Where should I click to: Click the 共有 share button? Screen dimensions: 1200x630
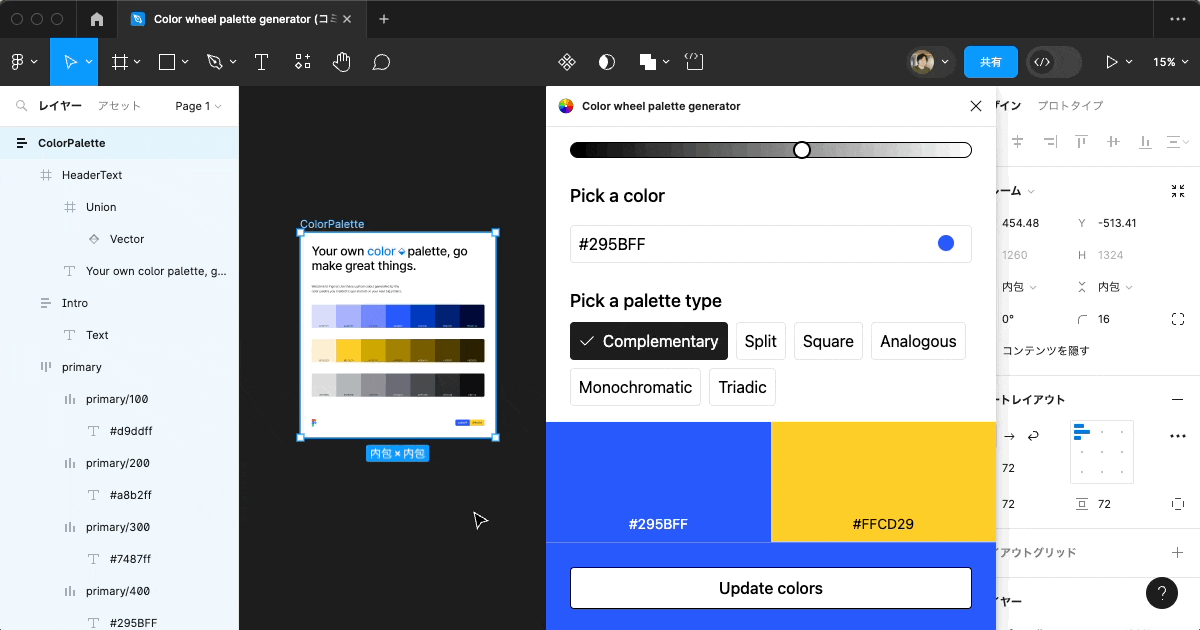tap(991, 61)
